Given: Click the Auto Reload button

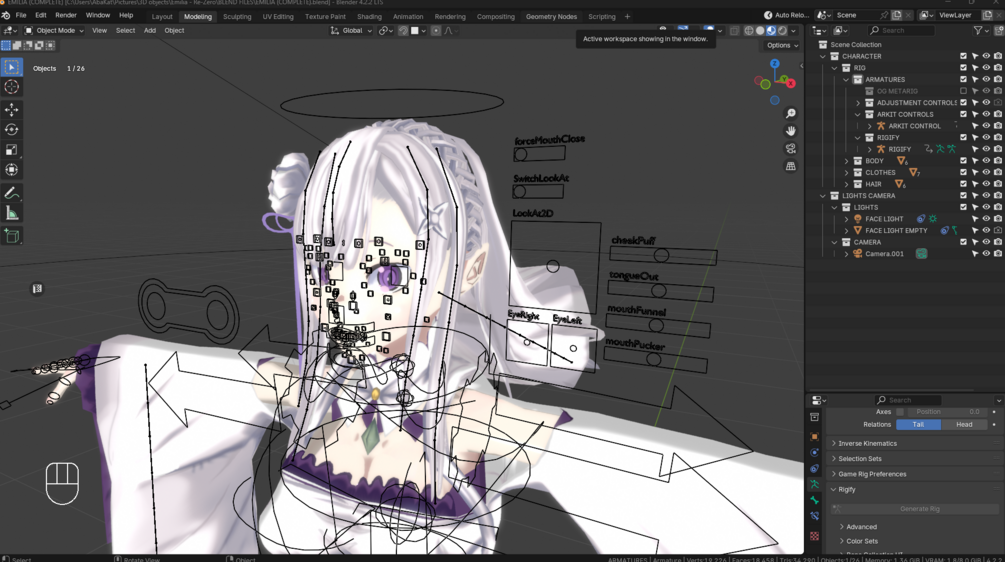Looking at the screenshot, I should [x=786, y=15].
